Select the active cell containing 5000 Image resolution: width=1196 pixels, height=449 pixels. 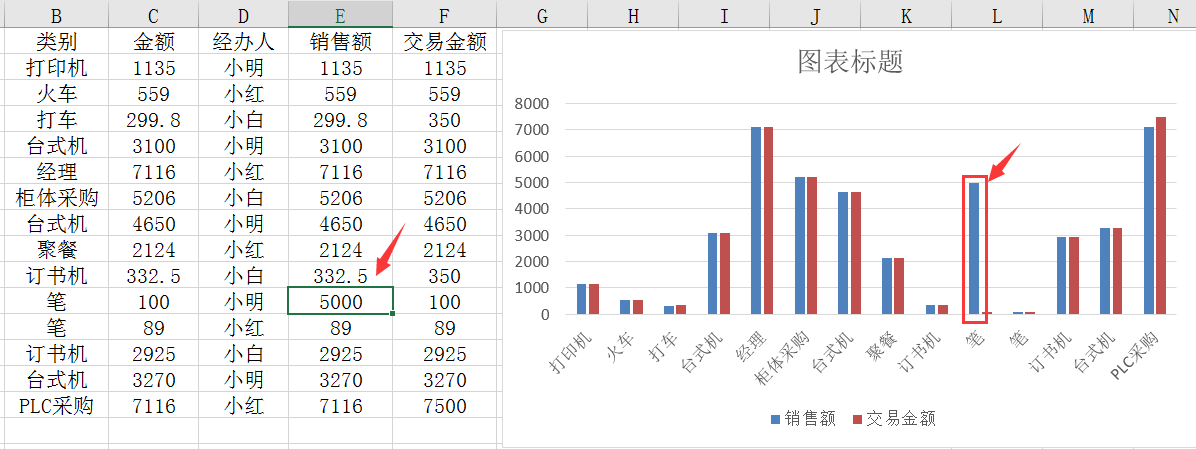tap(341, 301)
